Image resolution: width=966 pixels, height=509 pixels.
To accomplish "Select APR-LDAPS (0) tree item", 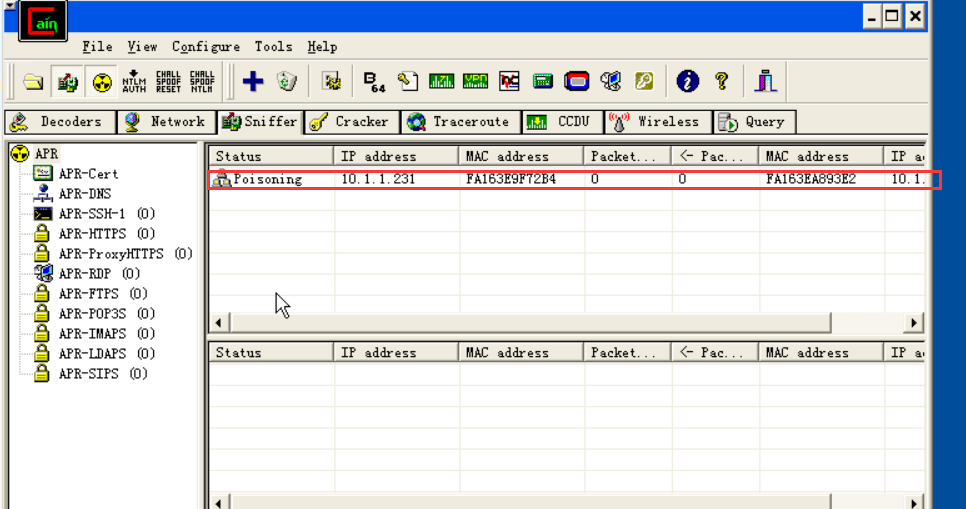I will pos(107,354).
